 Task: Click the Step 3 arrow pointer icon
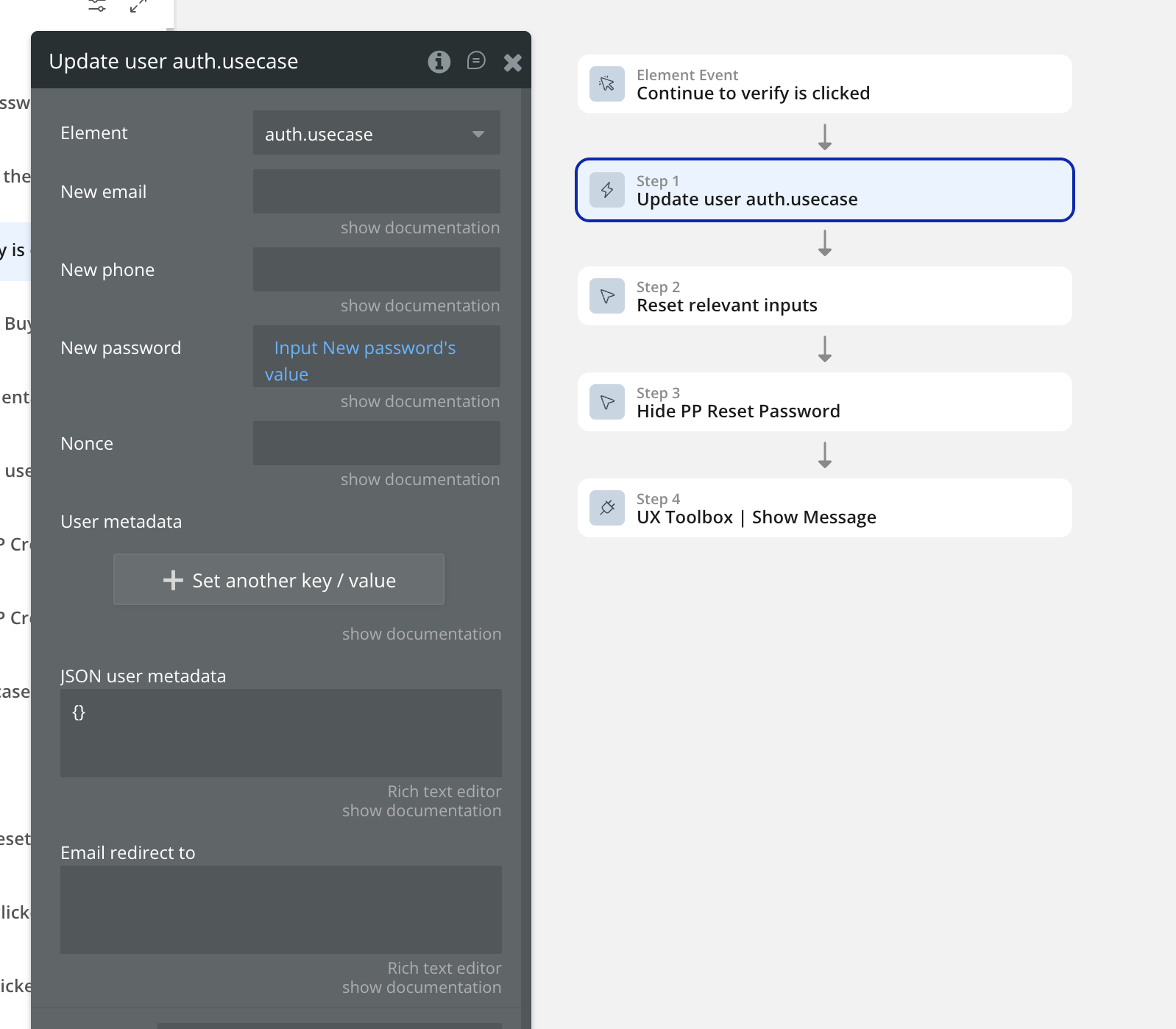pos(607,402)
